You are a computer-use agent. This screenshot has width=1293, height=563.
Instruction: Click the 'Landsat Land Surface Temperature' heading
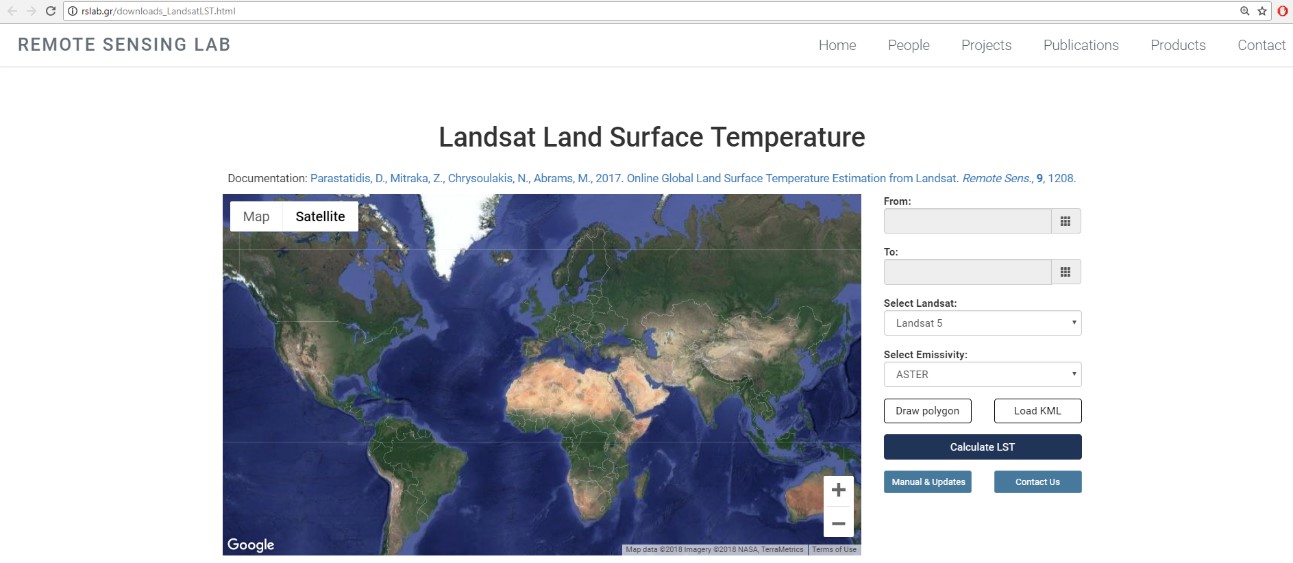click(652, 137)
